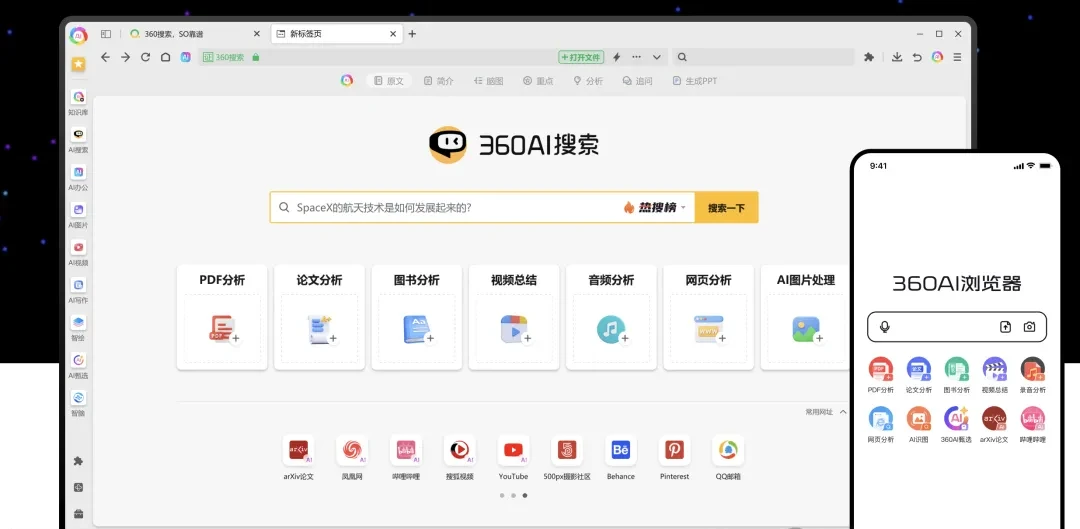Select the 分析 view tab
Viewport: 1080px width, 529px height.
[x=588, y=81]
